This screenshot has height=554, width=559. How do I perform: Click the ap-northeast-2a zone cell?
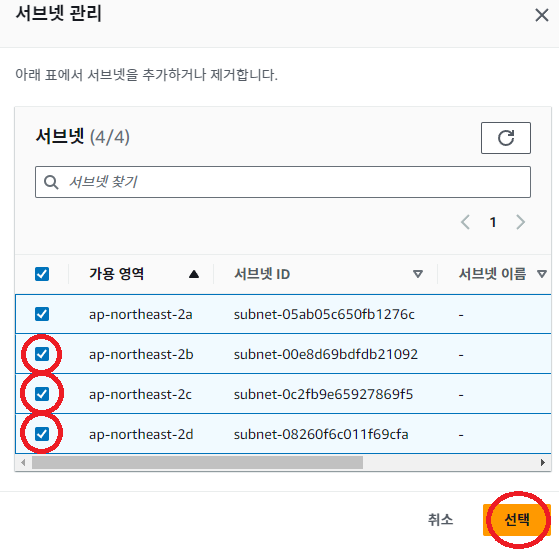pos(140,314)
